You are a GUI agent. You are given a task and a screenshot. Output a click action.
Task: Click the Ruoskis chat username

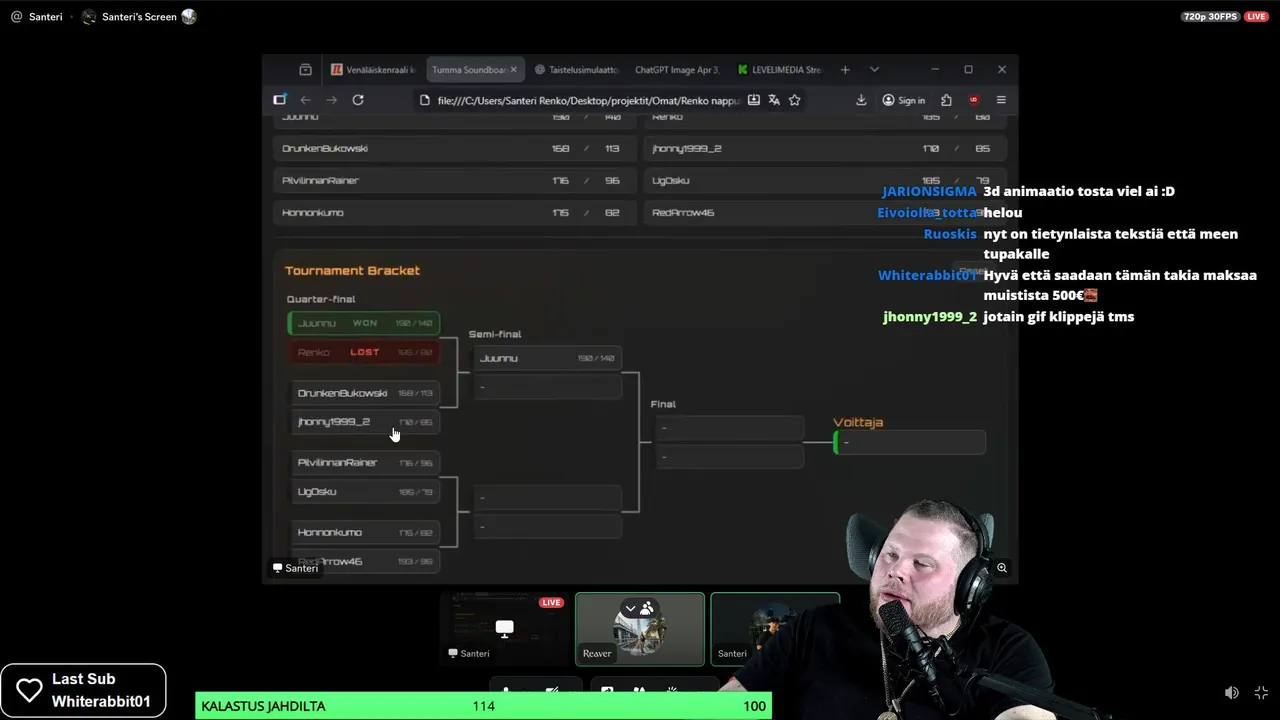tap(950, 234)
